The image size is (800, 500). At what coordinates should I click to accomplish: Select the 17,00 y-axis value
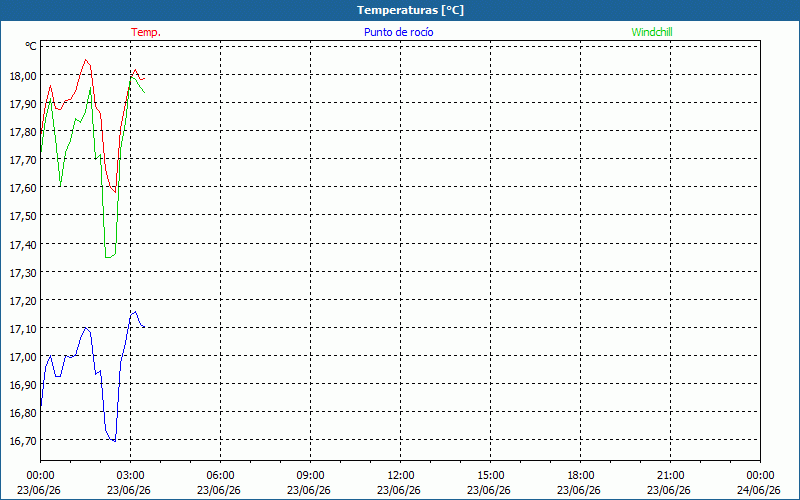pyautogui.click(x=23, y=357)
